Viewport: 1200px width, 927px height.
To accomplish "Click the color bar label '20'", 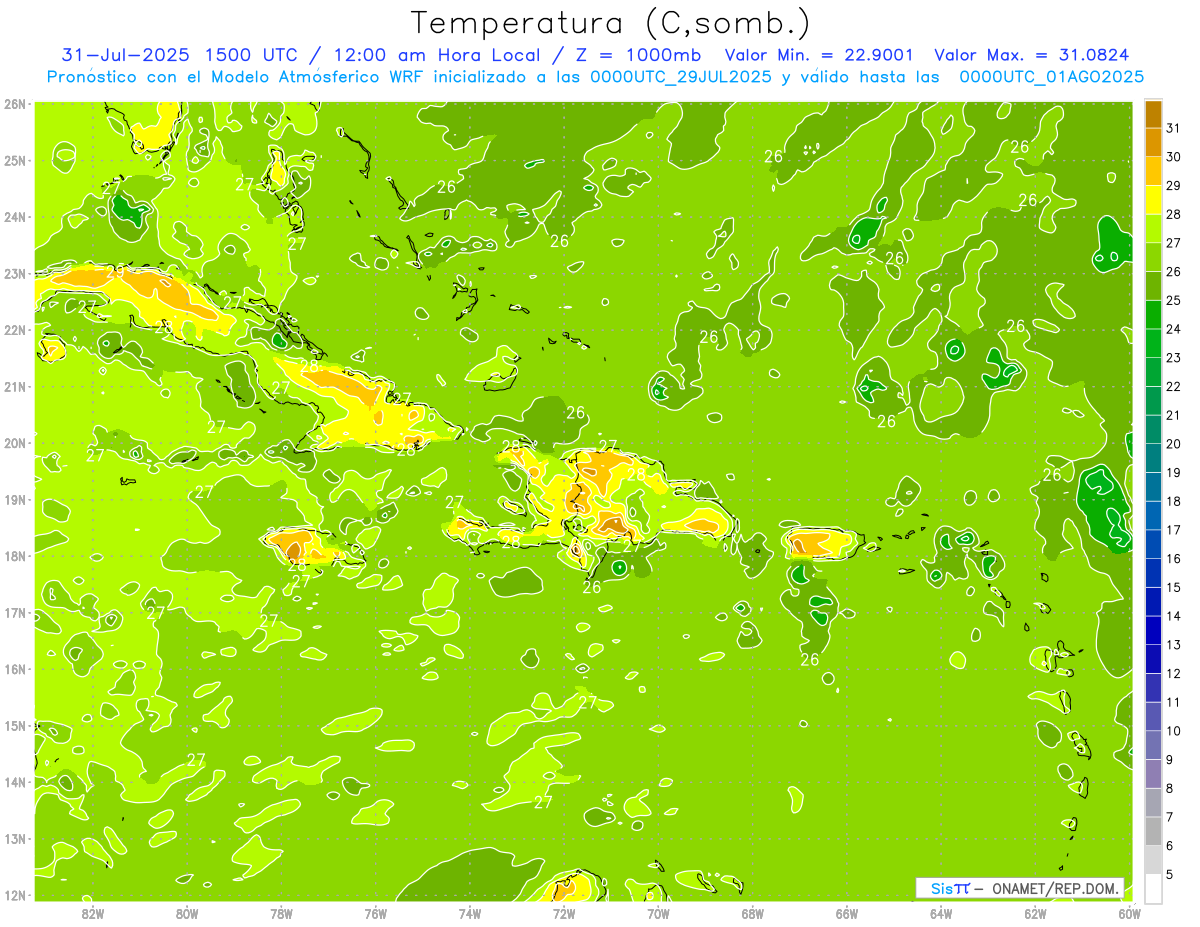I will pyautogui.click(x=1173, y=444).
